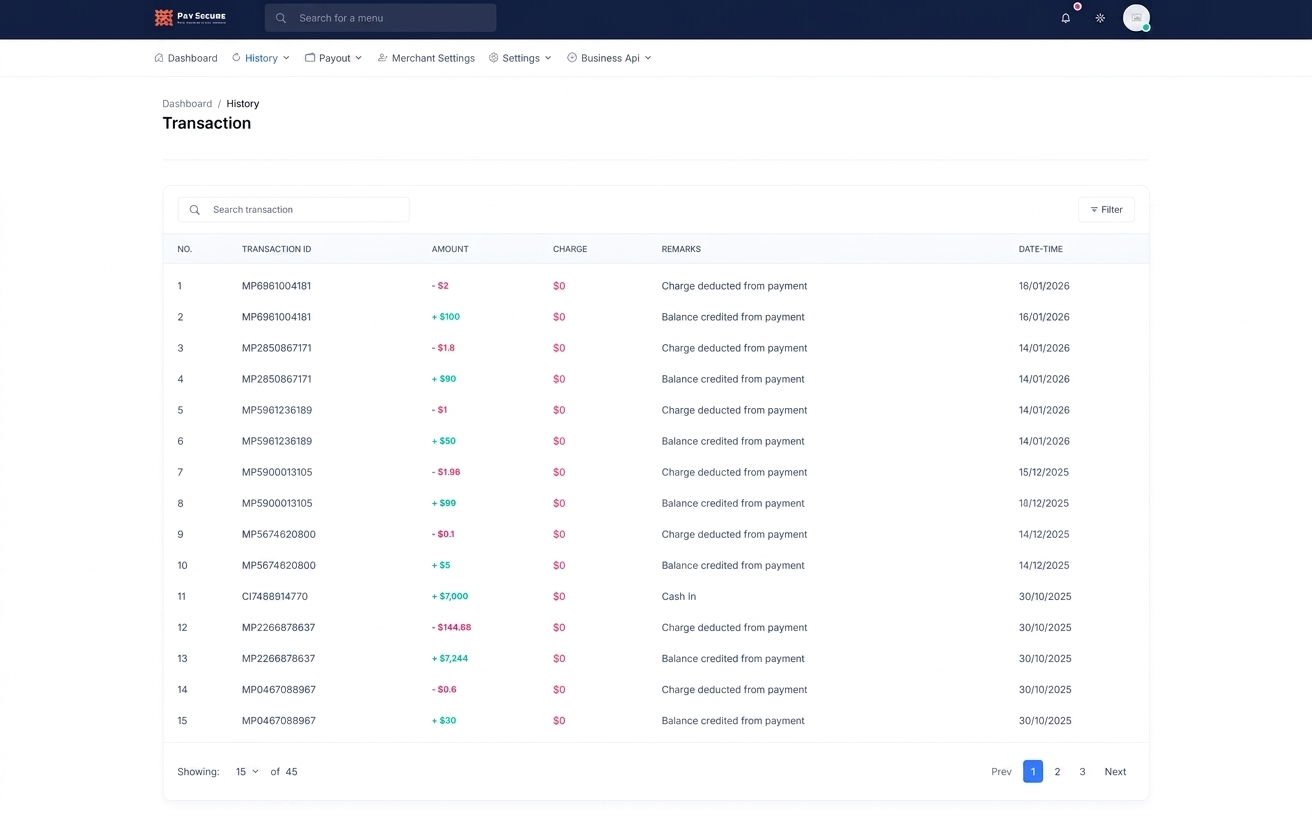
Task: Click the transaction search magnifier icon
Action: (x=195, y=210)
